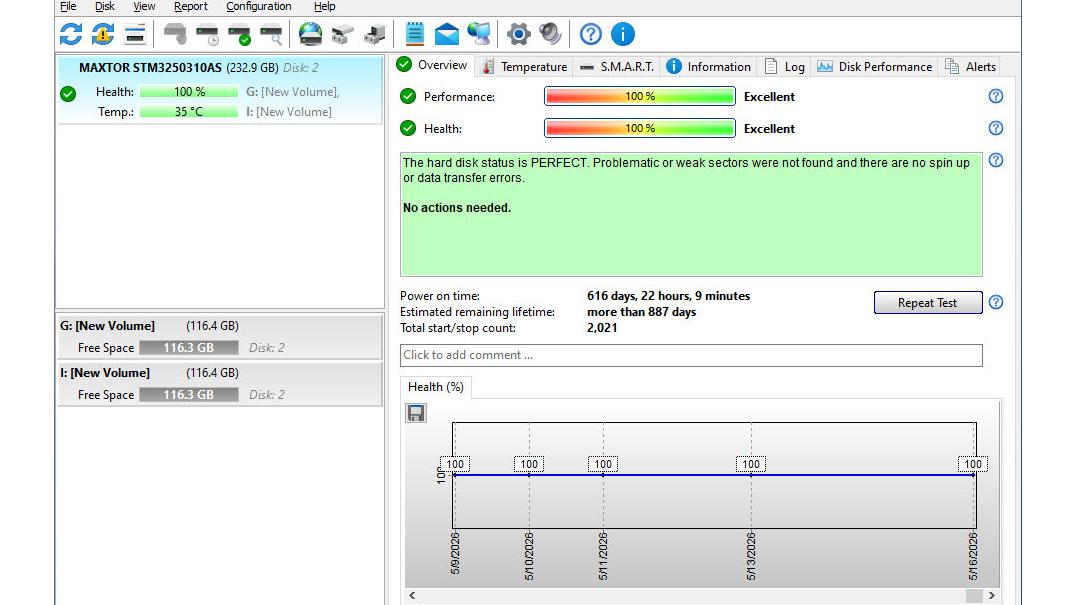The height and width of the screenshot is (605, 1076).
Task: Open the Report menu
Action: tap(190, 7)
